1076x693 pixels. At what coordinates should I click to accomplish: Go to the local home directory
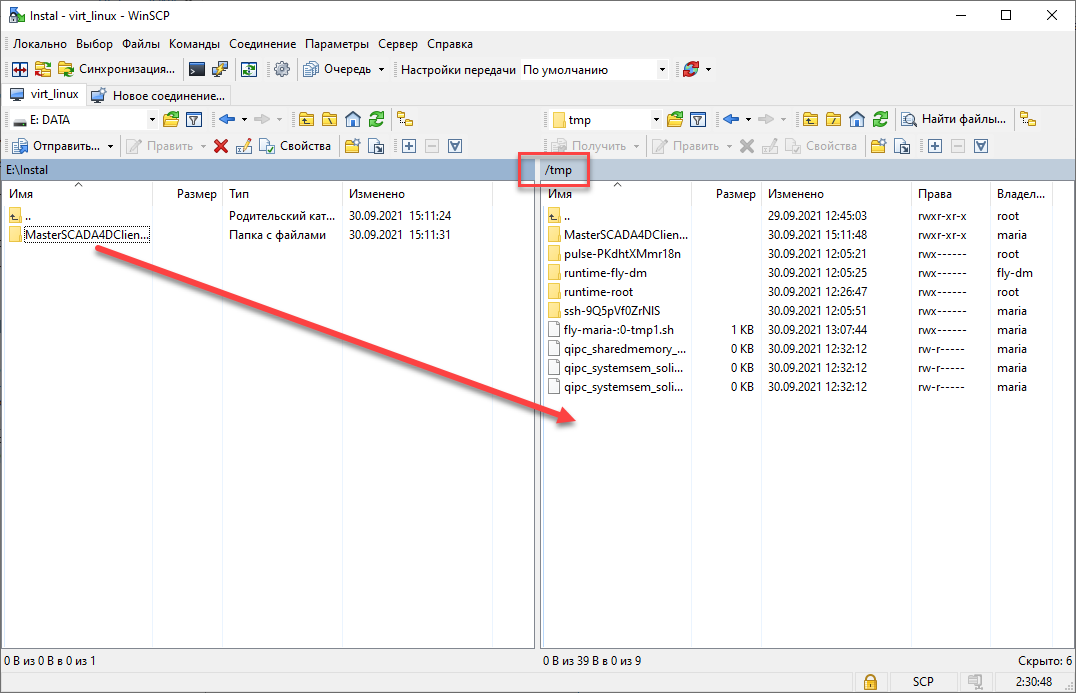pyautogui.click(x=353, y=120)
